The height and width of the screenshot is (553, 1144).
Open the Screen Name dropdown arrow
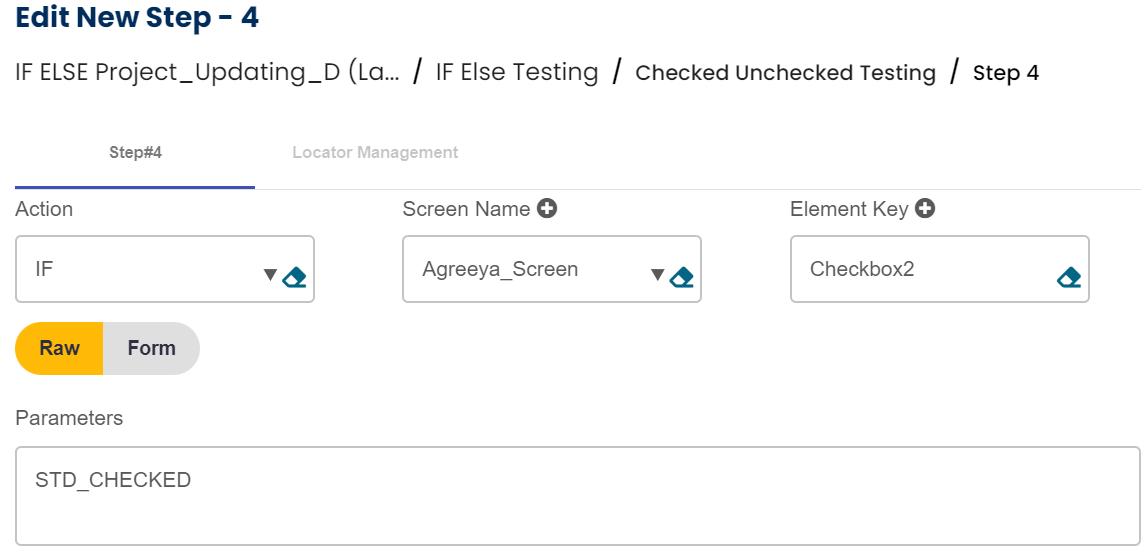point(657,275)
